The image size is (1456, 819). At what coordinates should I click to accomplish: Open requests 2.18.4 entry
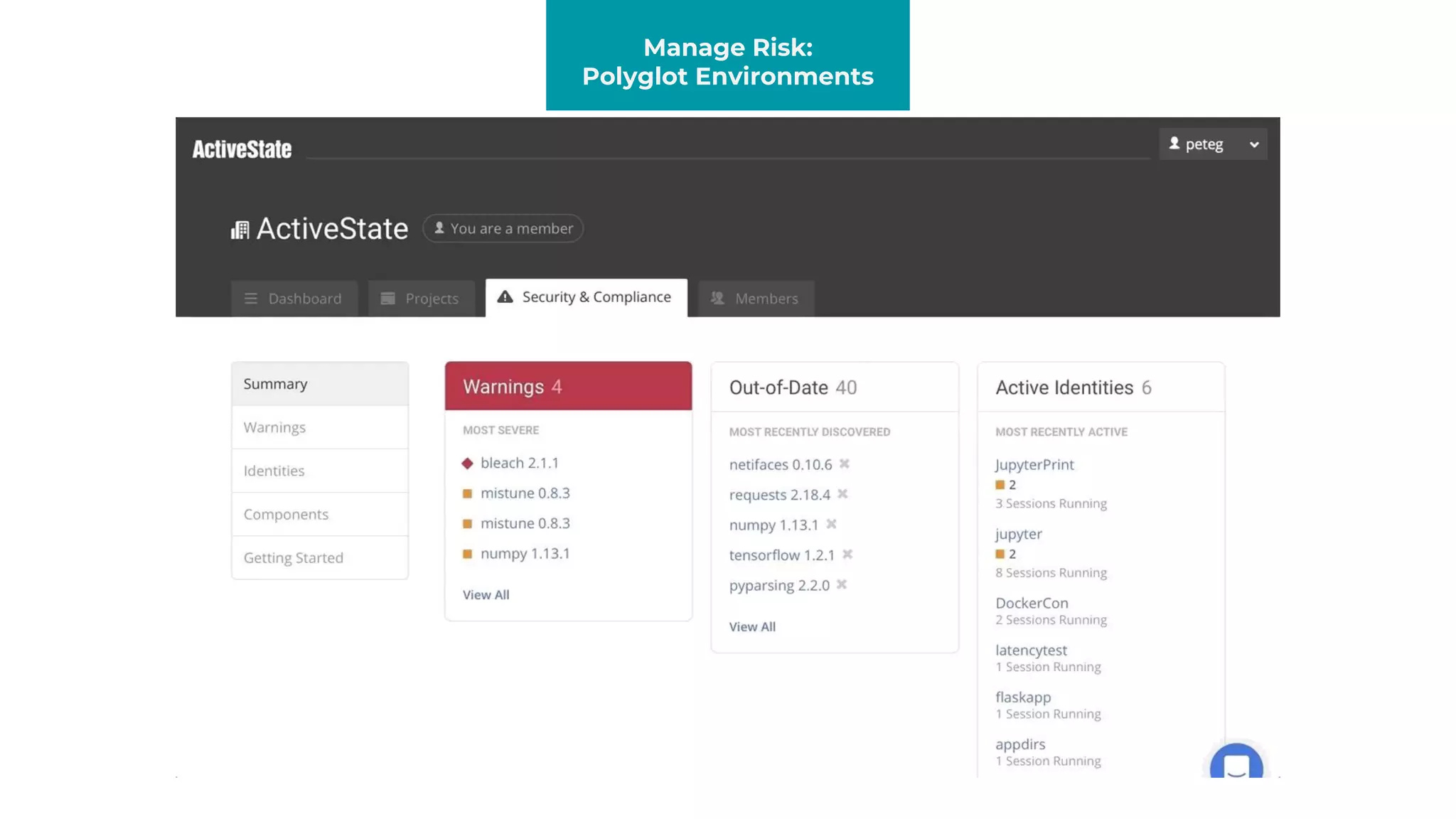(x=780, y=495)
